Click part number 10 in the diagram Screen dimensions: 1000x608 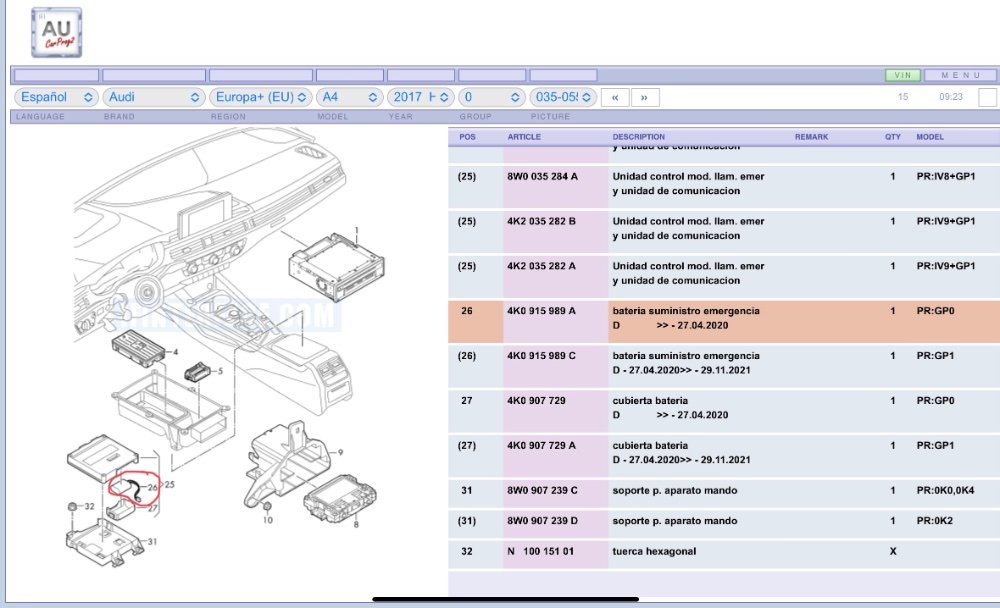[x=268, y=520]
